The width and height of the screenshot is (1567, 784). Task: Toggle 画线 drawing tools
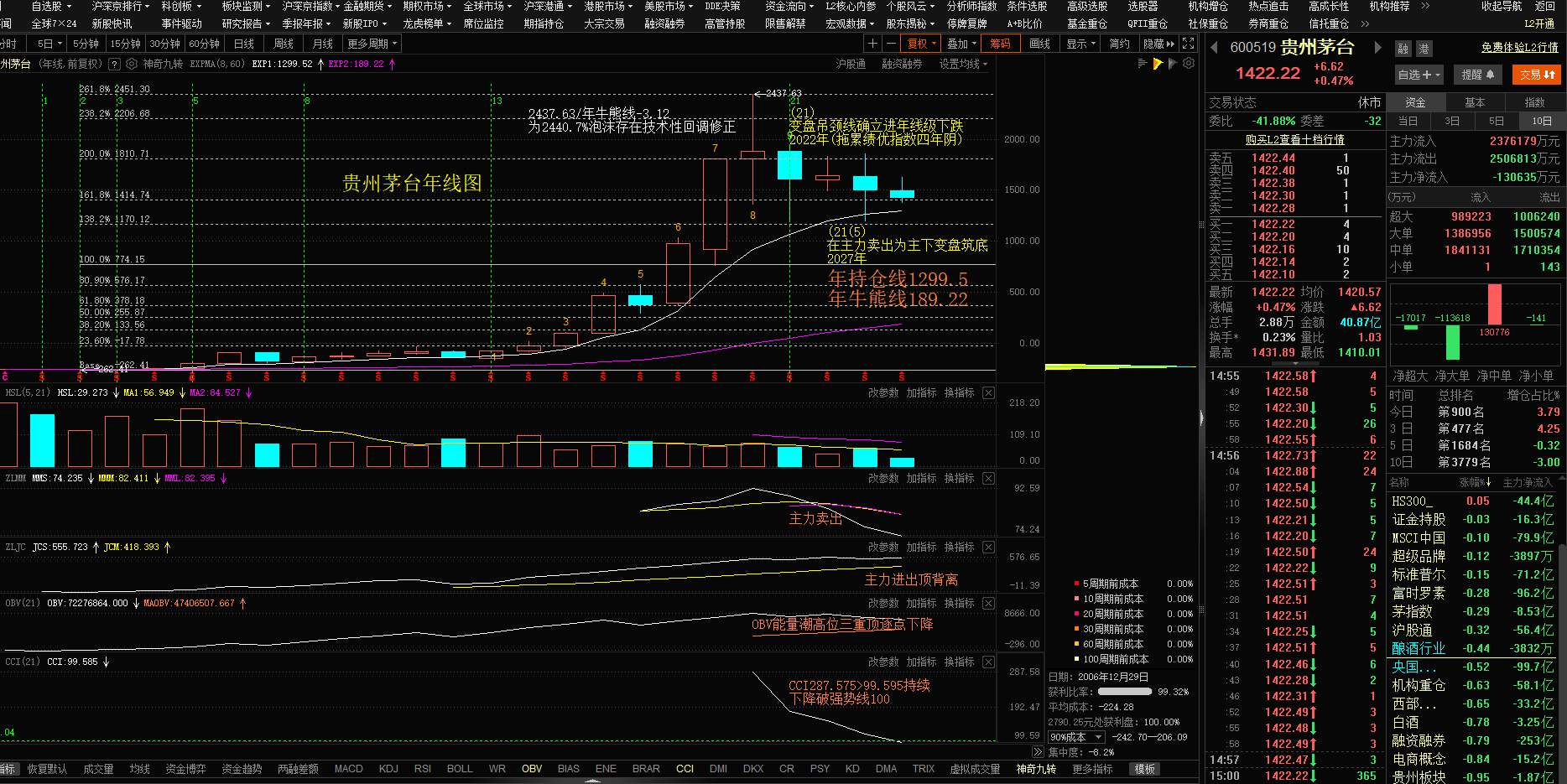1039,44
